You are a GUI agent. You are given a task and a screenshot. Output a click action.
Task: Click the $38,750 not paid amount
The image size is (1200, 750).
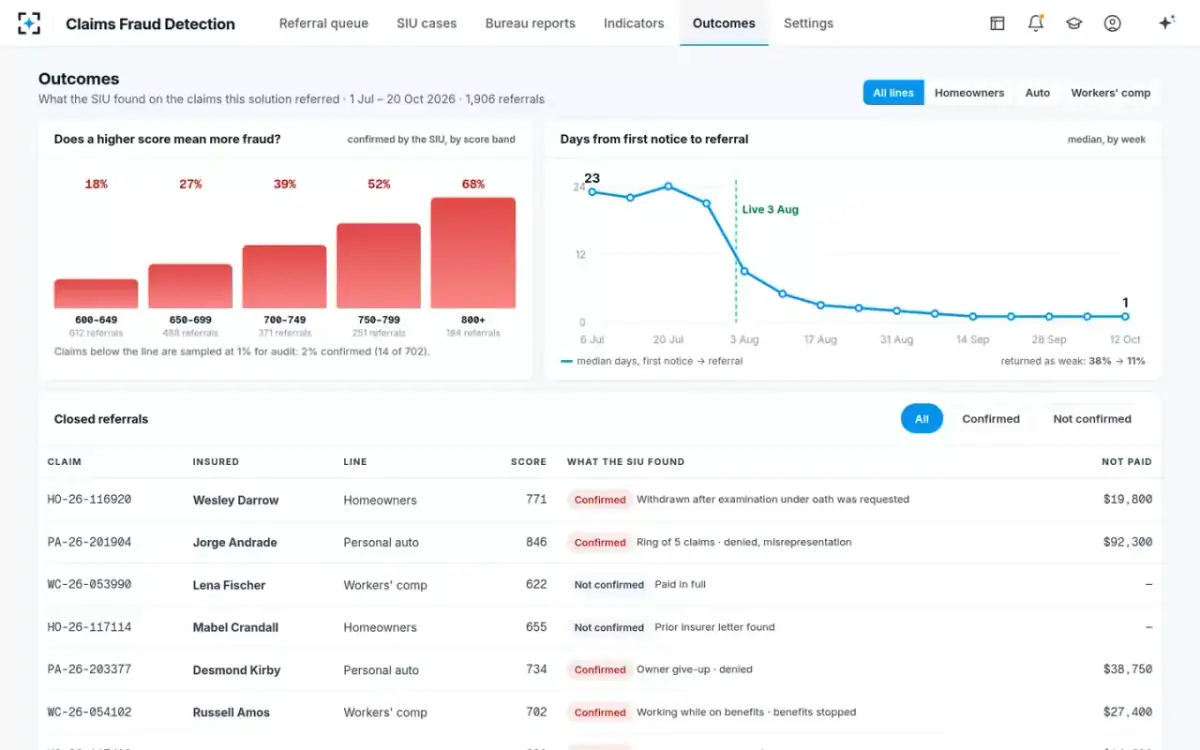(1127, 670)
